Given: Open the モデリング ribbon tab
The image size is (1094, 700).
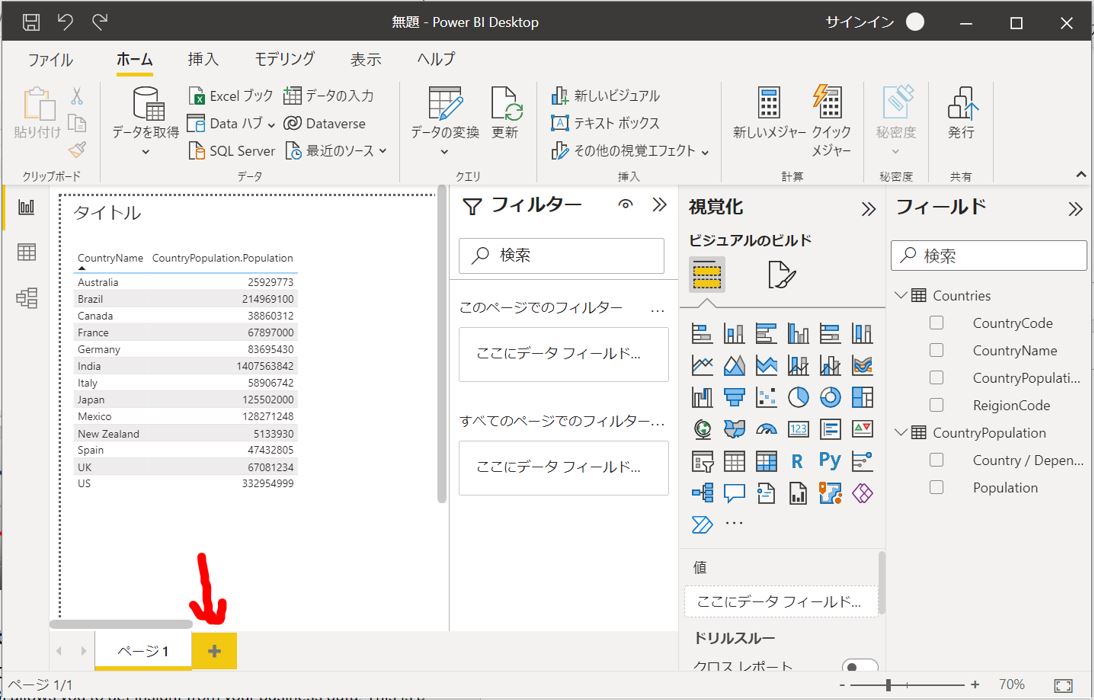Looking at the screenshot, I should [285, 59].
